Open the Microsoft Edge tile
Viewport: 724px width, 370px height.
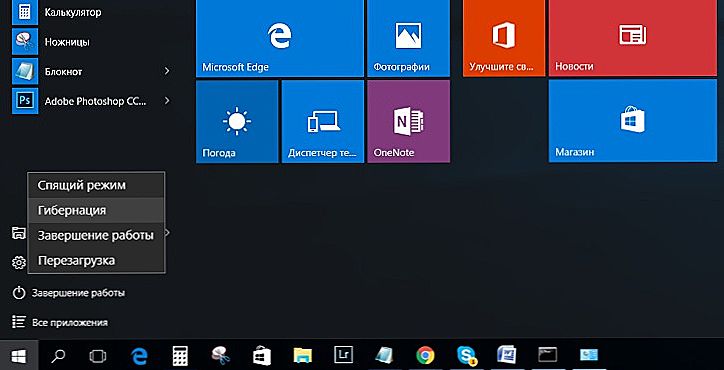(x=280, y=38)
